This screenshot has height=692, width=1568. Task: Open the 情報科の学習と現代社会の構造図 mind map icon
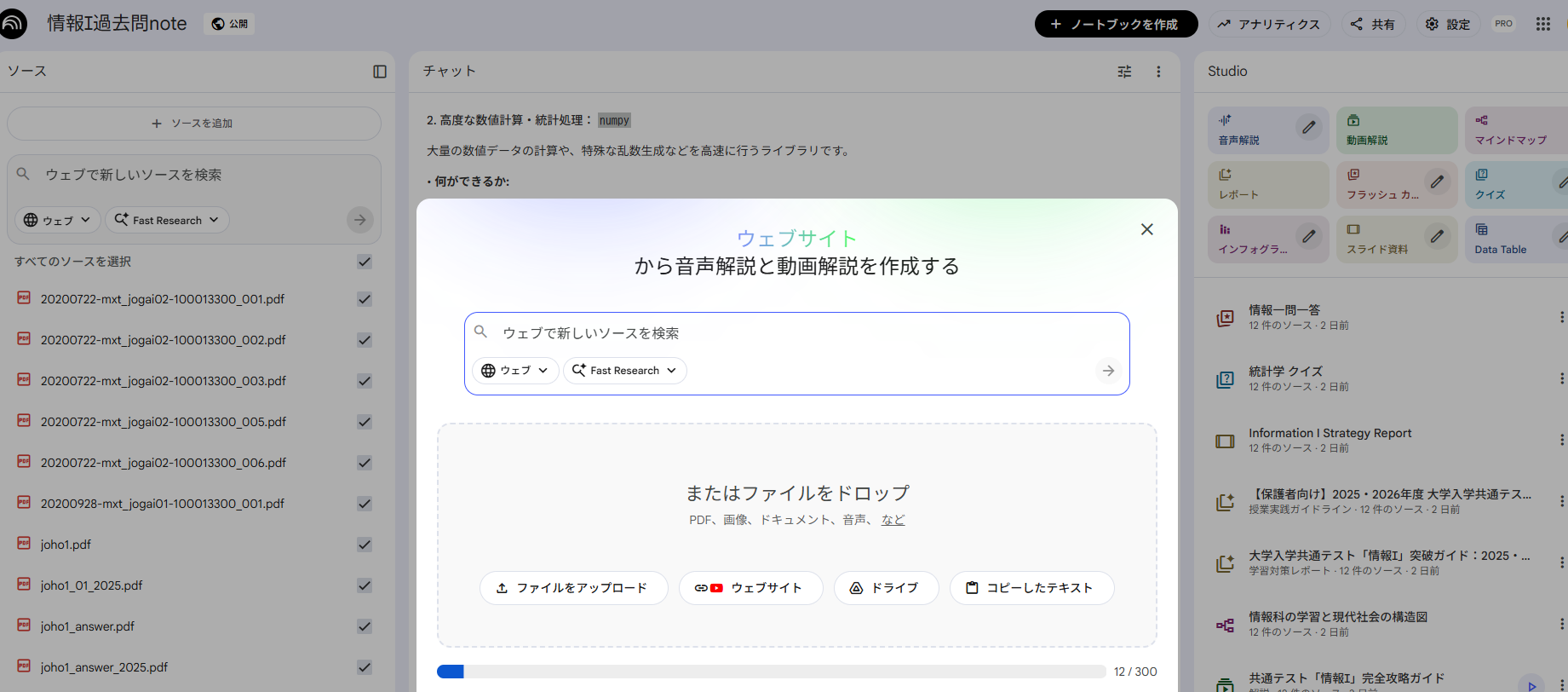[x=1225, y=625]
